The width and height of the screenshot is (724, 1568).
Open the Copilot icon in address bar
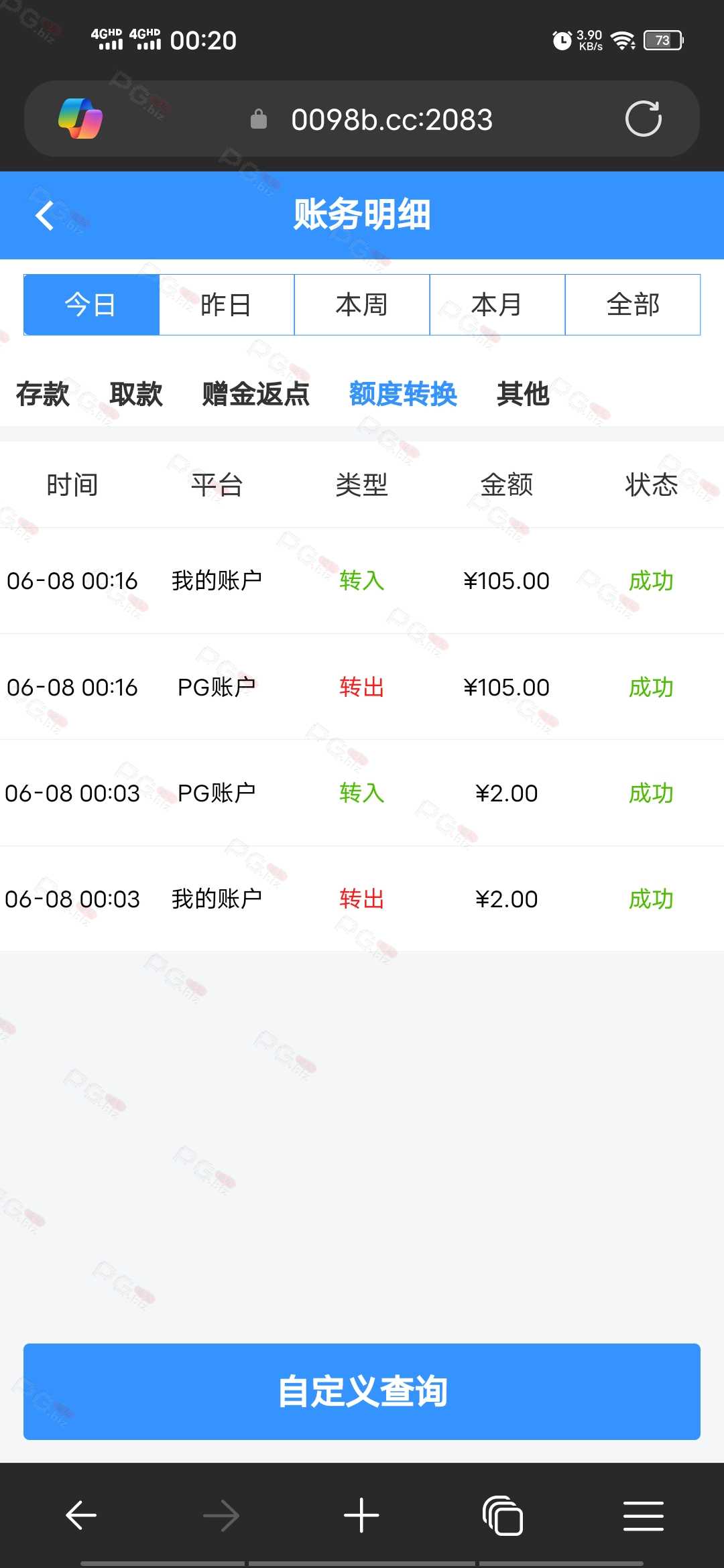80,119
